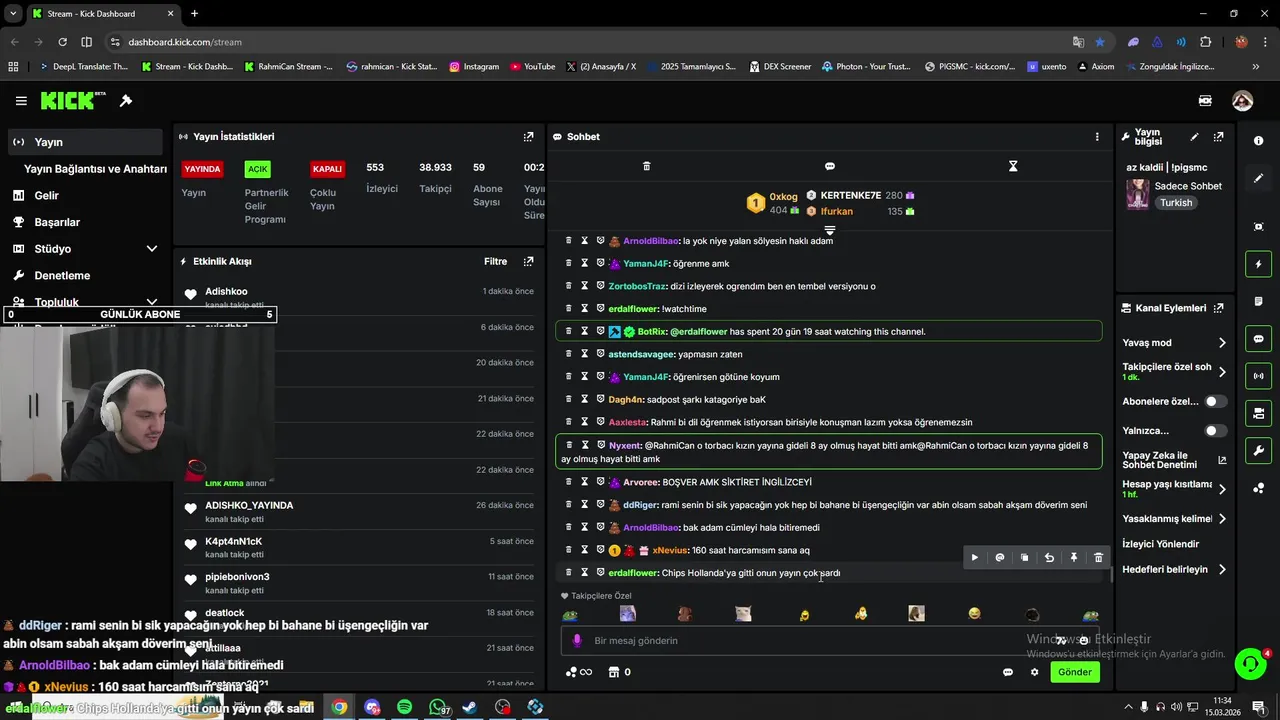1280x720 pixels.
Task: Pop out the Kanal Eylemleri panel
Action: [1218, 308]
